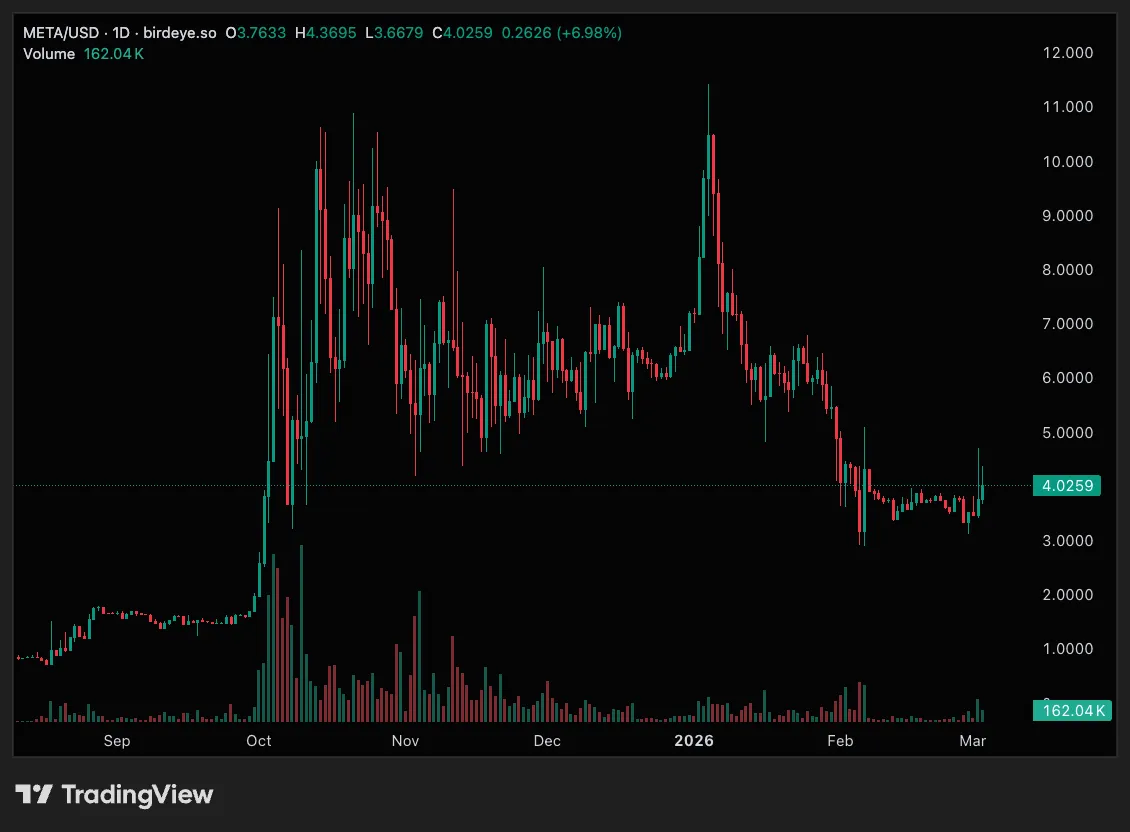Click the 1.0000 price axis label
The width and height of the screenshot is (1130, 832).
[1066, 649]
